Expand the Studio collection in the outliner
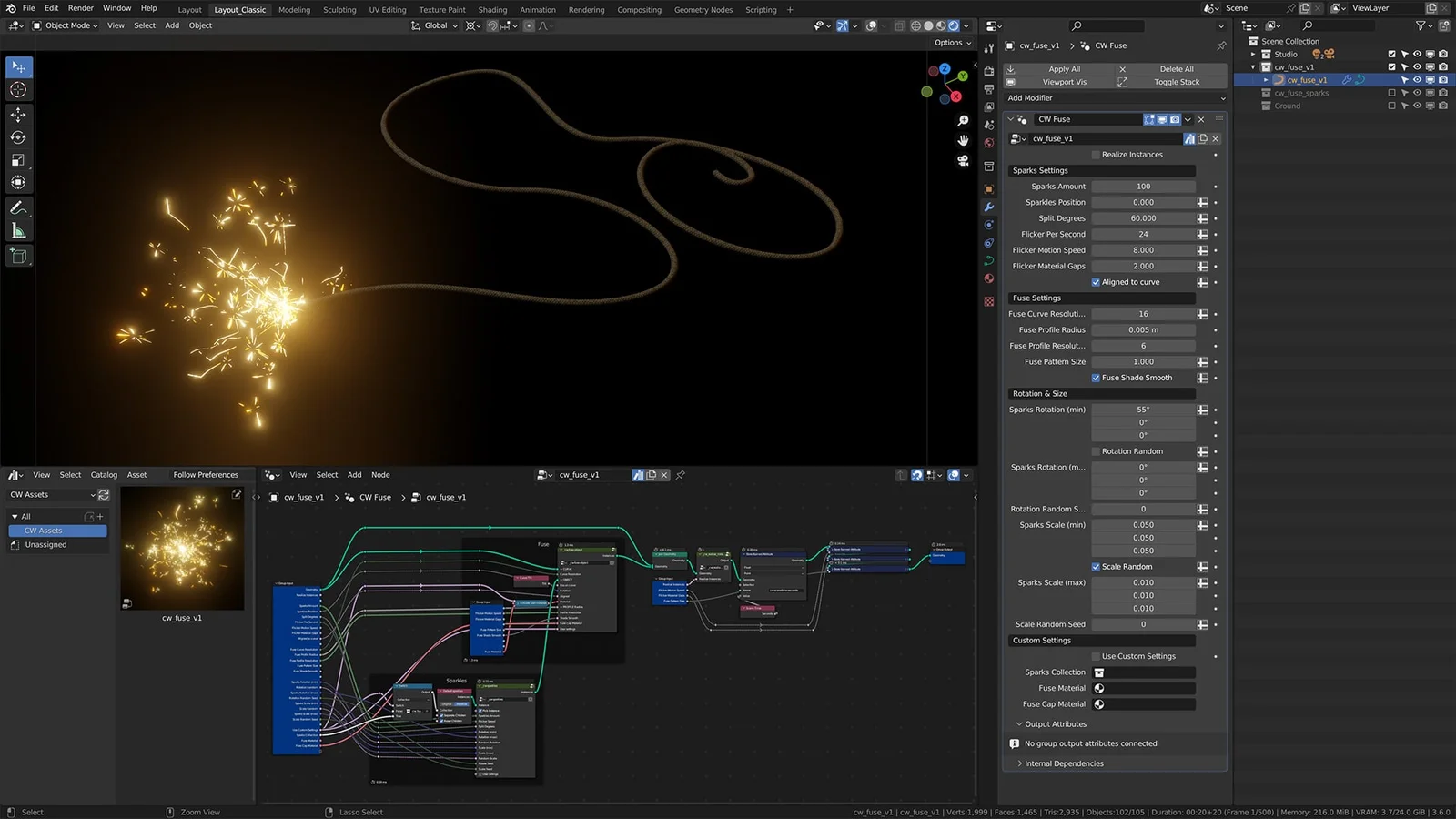Image resolution: width=1456 pixels, height=819 pixels. coord(1253,54)
